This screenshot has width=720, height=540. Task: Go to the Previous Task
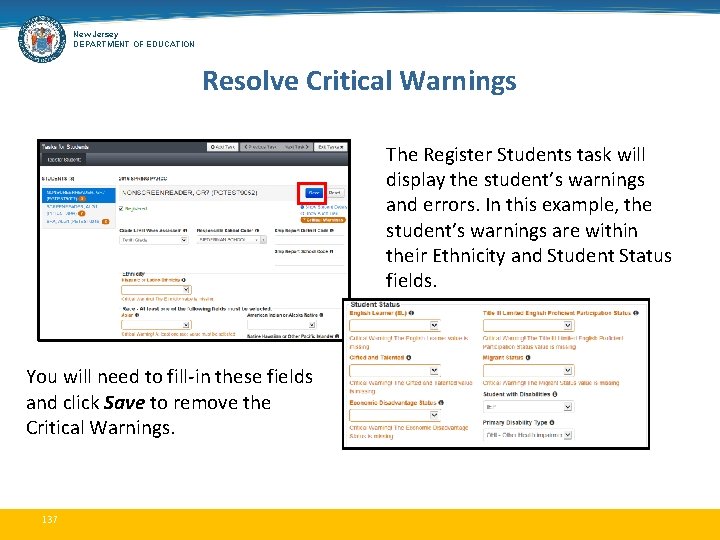tap(260, 147)
